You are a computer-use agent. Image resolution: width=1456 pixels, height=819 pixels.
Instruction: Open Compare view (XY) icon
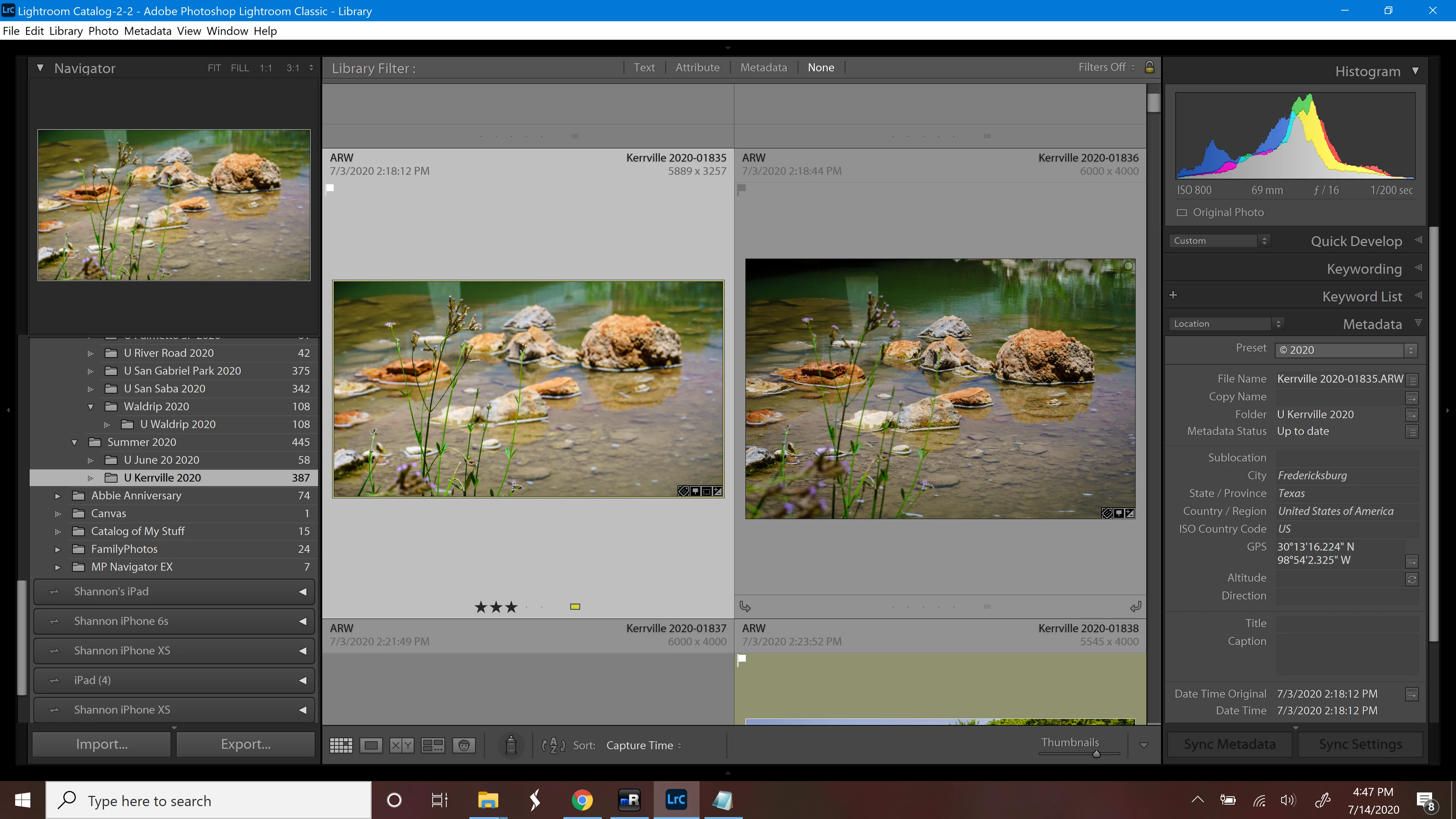pos(402,745)
